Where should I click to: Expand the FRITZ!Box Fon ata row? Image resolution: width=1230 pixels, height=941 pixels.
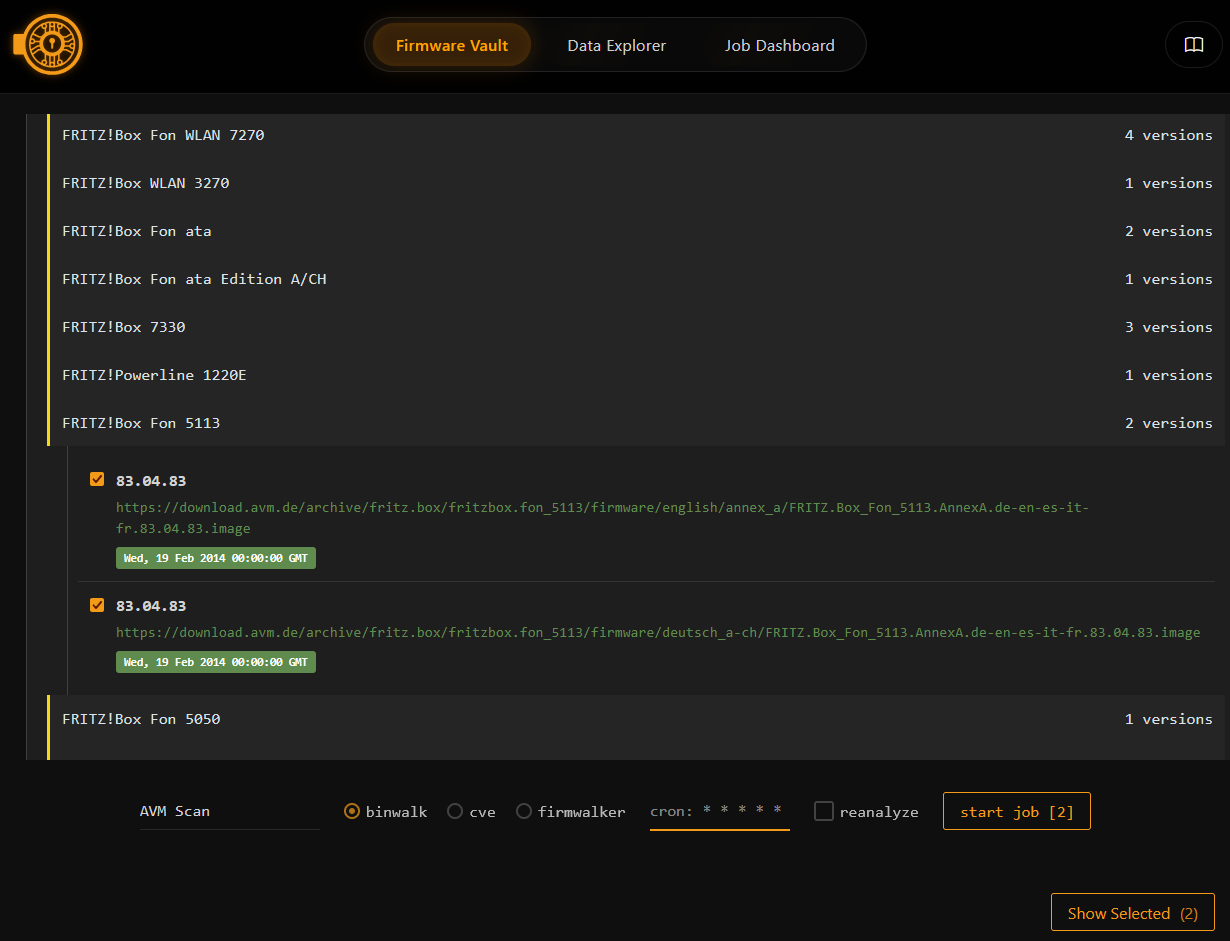coord(636,231)
